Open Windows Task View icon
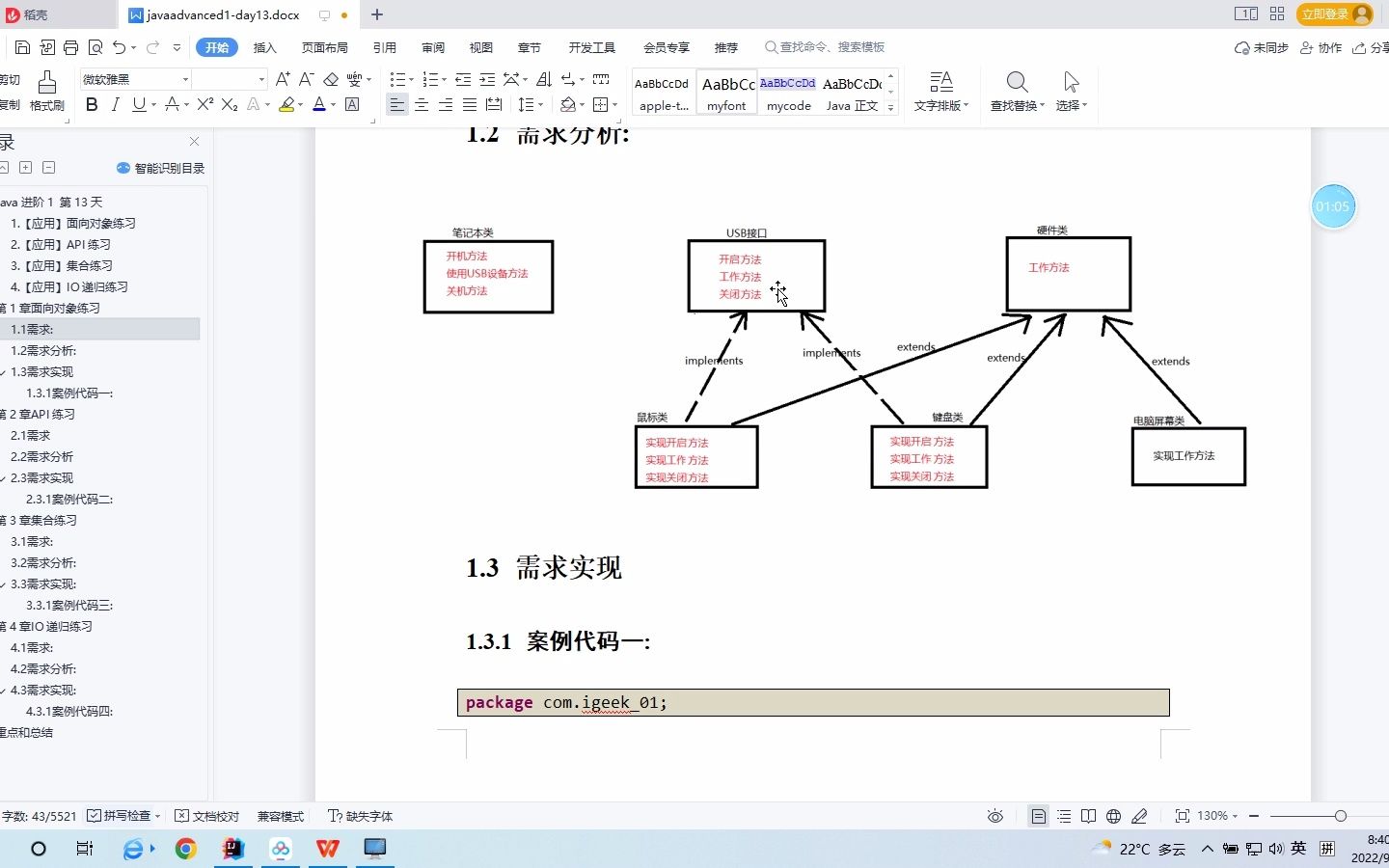Image resolution: width=1389 pixels, height=868 pixels. click(84, 849)
